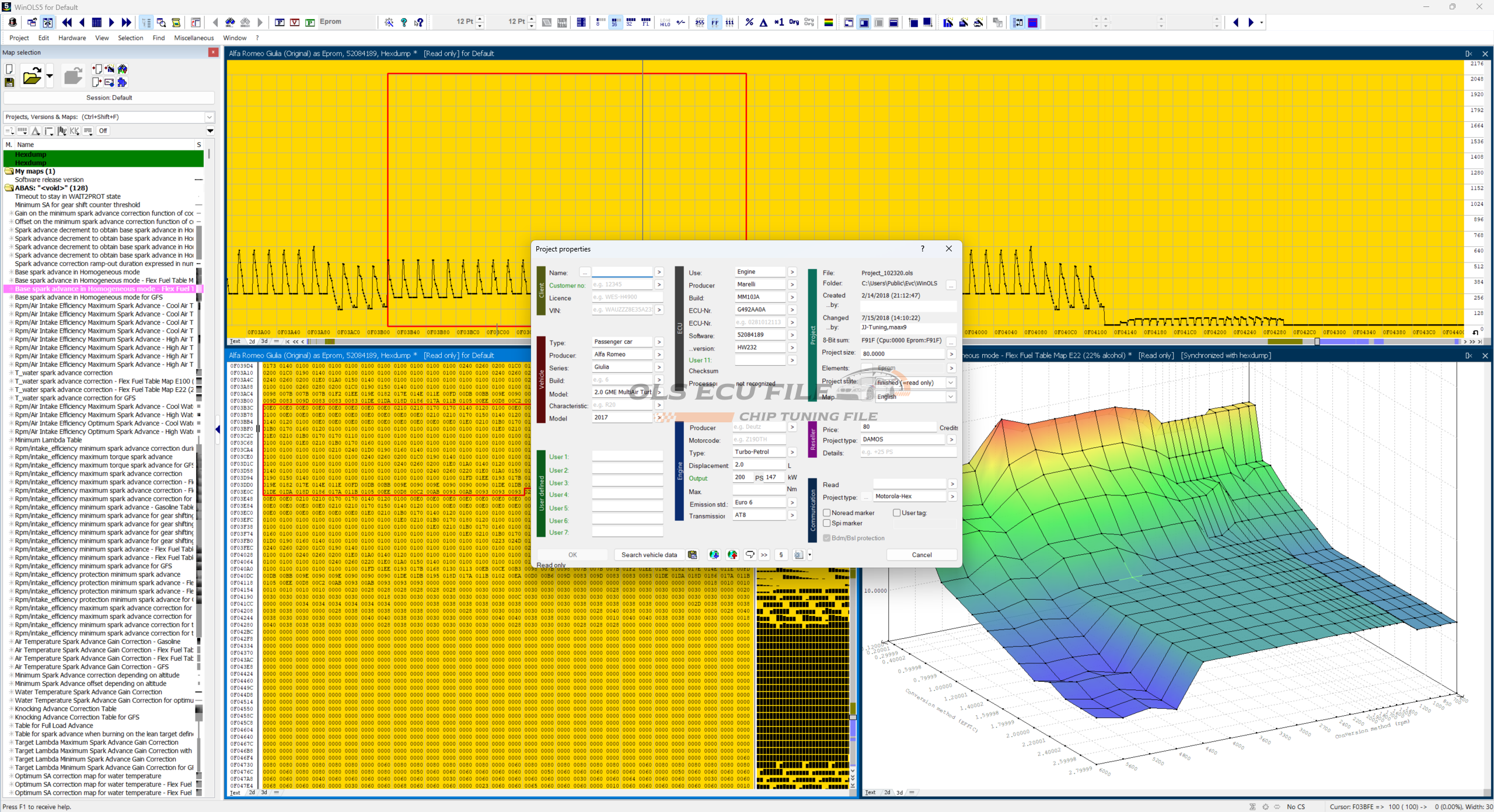Select the 32-bit display mode icon
The width and height of the screenshot is (1494, 812).
(x=630, y=23)
